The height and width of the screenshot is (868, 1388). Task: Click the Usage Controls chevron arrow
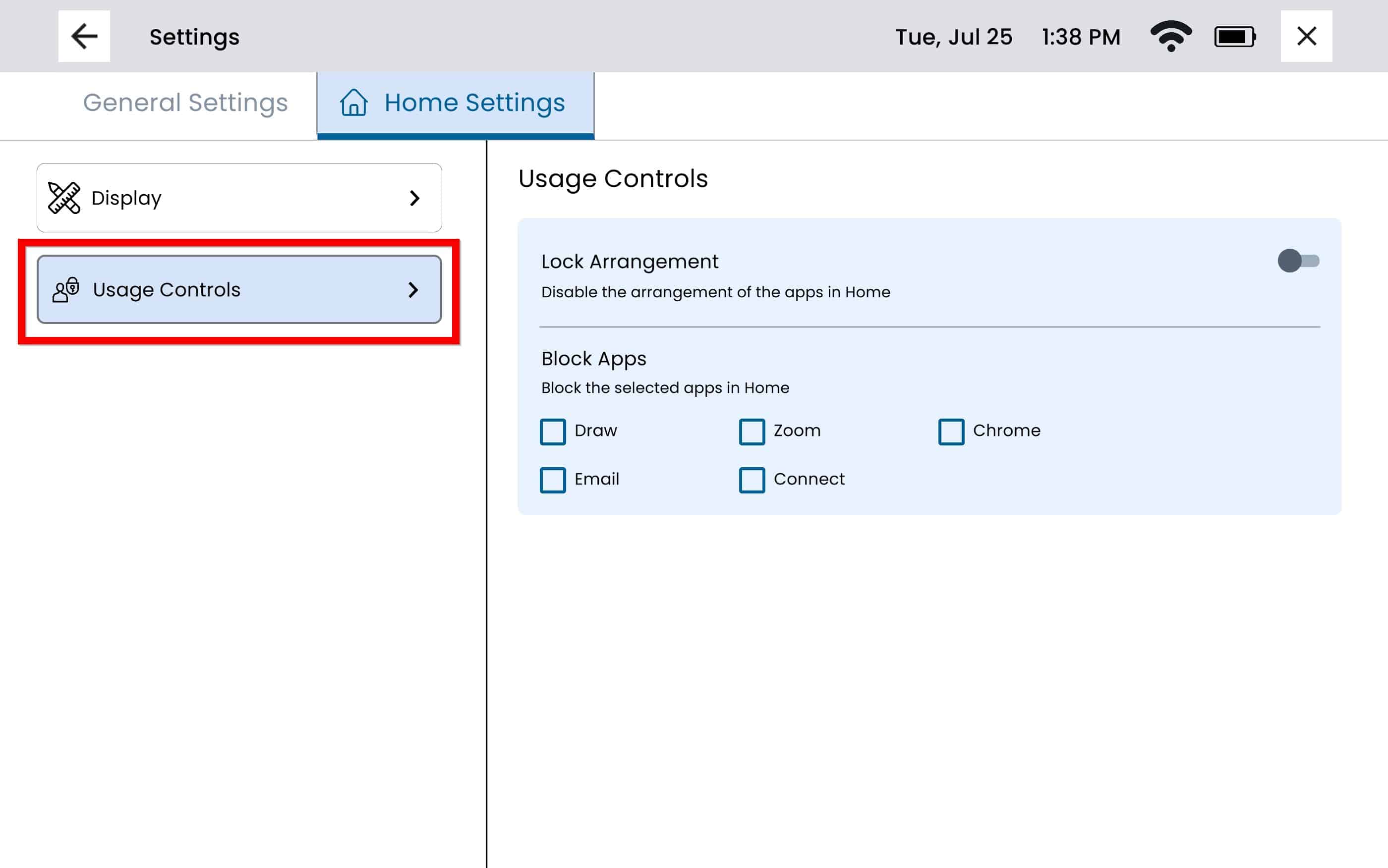tap(413, 289)
